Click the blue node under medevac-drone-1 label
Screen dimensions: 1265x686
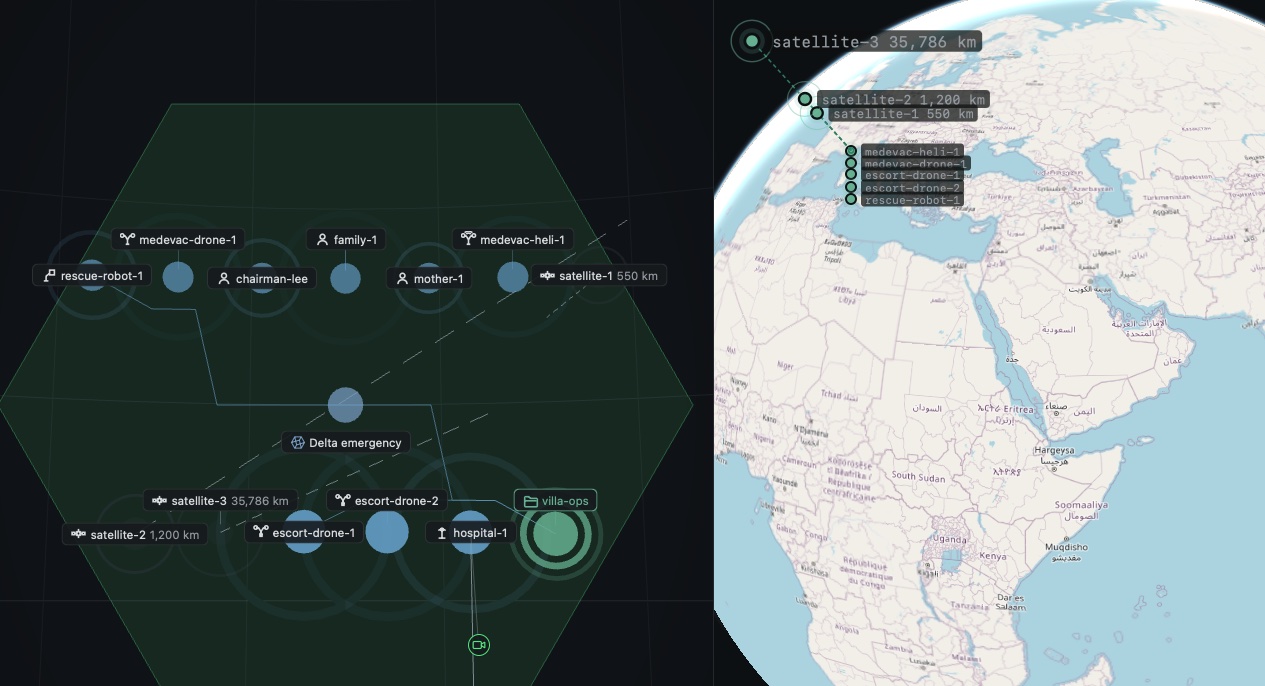pyautogui.click(x=178, y=277)
